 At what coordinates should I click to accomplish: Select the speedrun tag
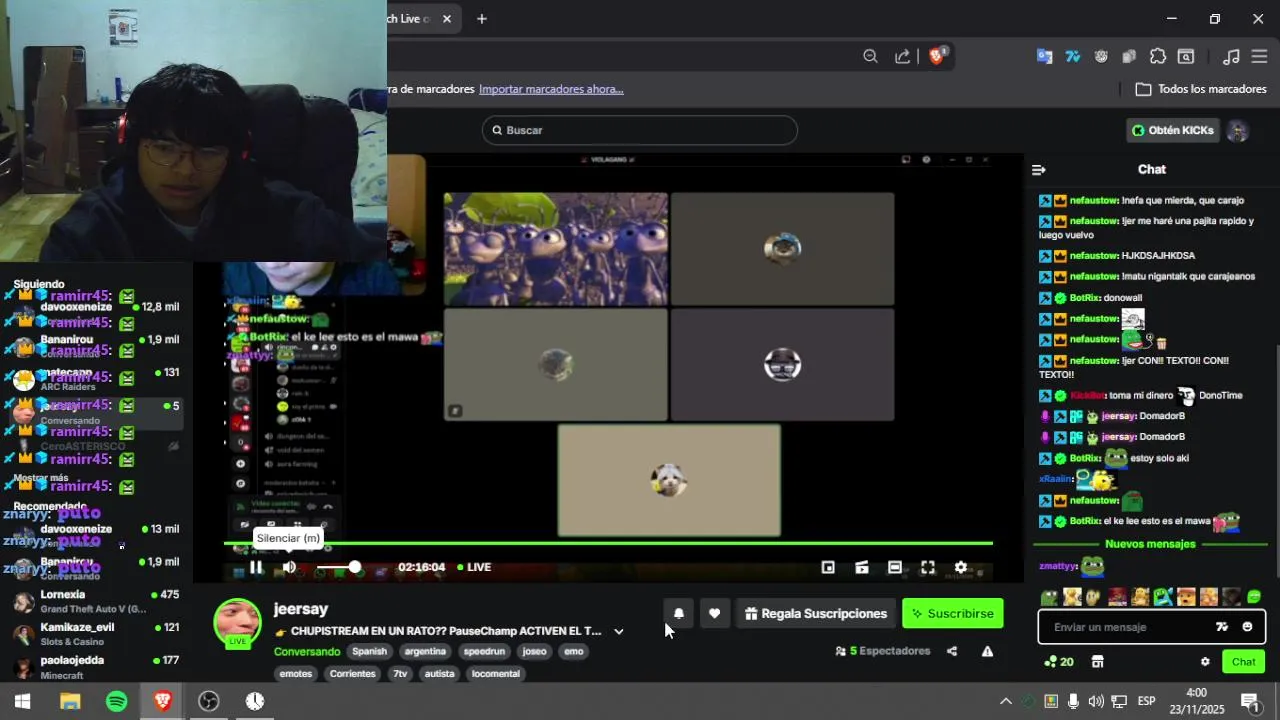coord(485,651)
